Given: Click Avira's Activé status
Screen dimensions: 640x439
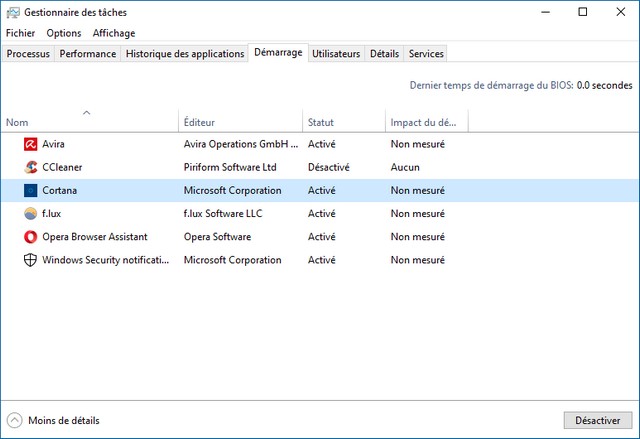Looking at the screenshot, I should tap(322, 144).
